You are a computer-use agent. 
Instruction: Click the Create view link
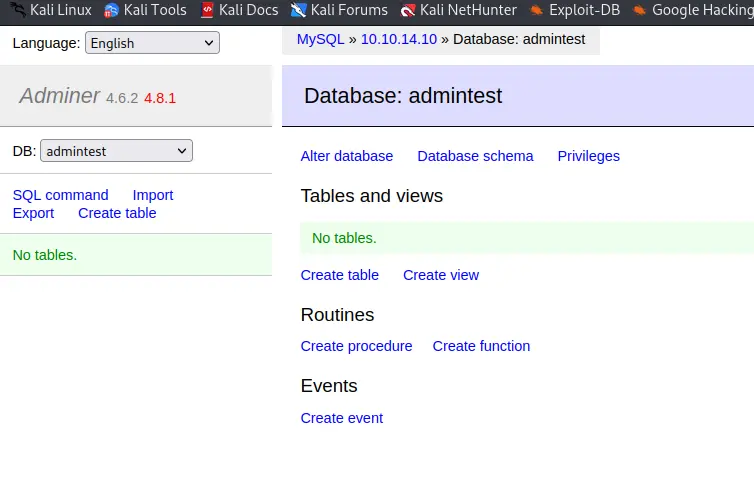pyautogui.click(x=441, y=275)
